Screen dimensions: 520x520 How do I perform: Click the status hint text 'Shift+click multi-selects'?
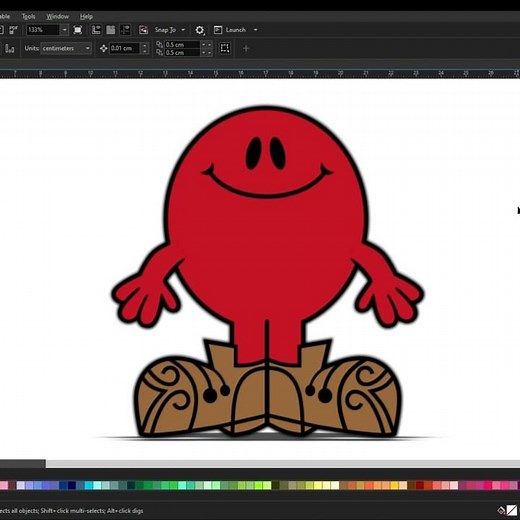[x=72, y=511]
